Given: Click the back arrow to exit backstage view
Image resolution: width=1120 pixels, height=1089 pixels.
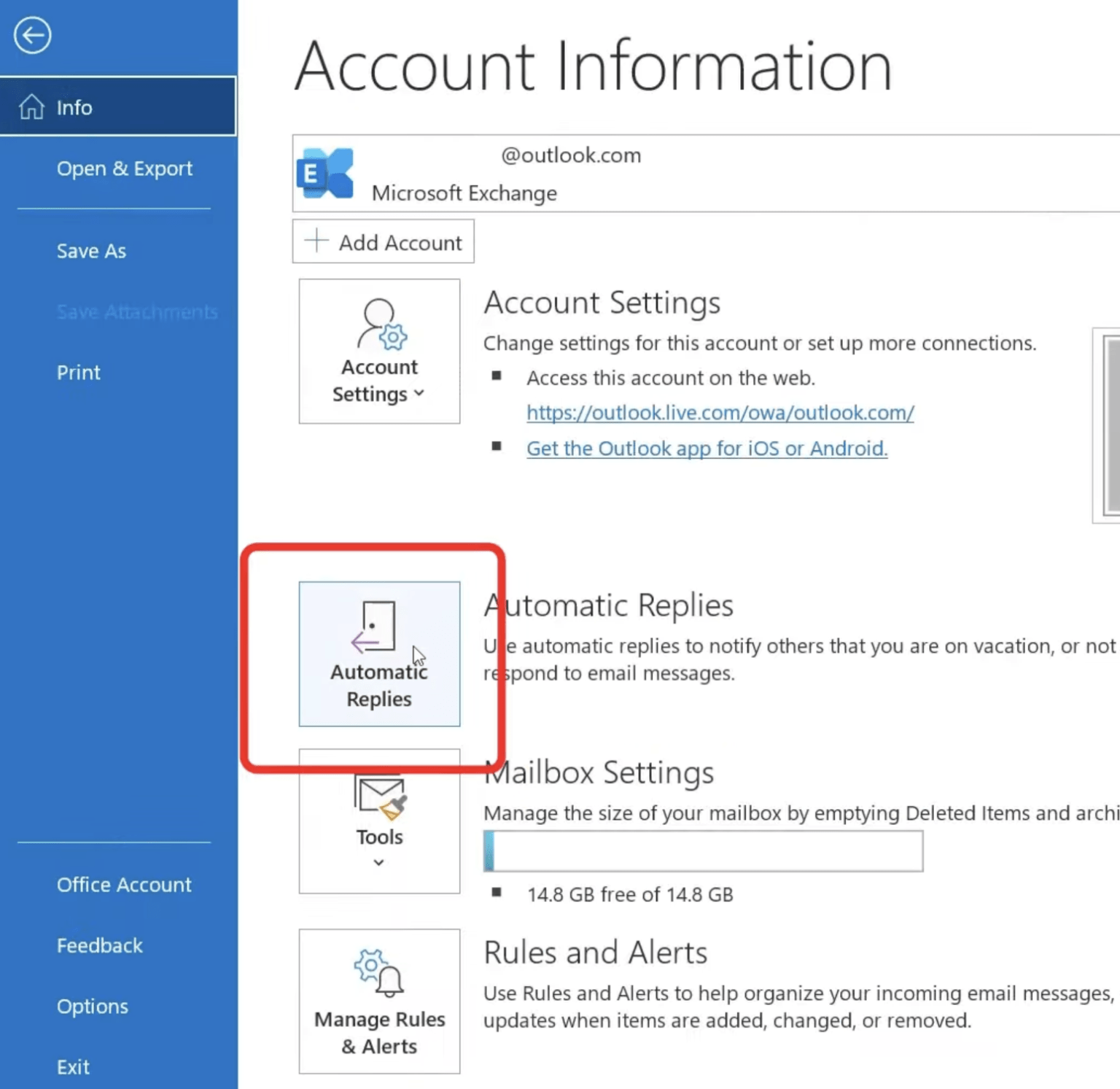Looking at the screenshot, I should (x=32, y=34).
